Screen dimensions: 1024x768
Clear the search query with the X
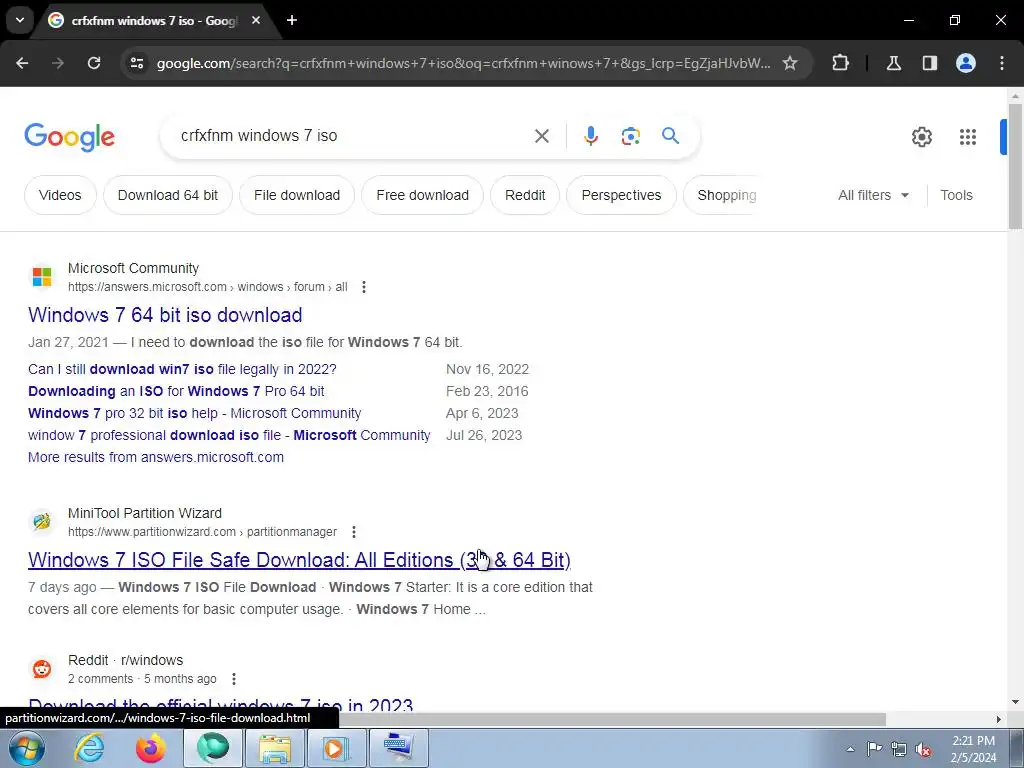541,136
